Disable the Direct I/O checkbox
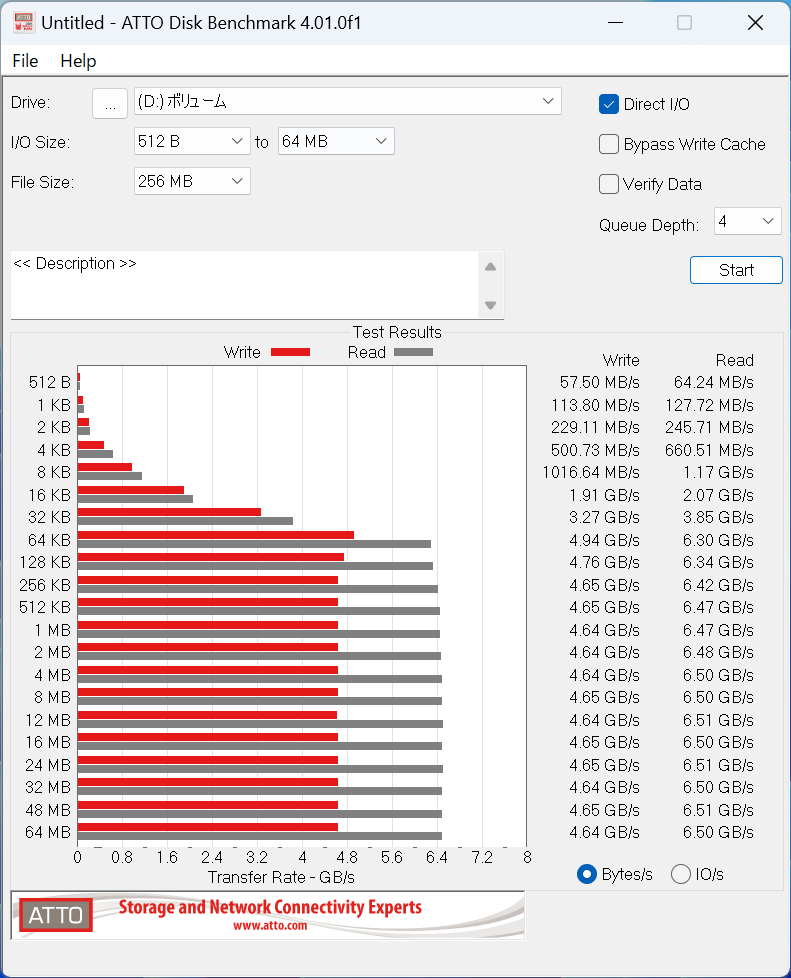791x978 pixels. (609, 104)
